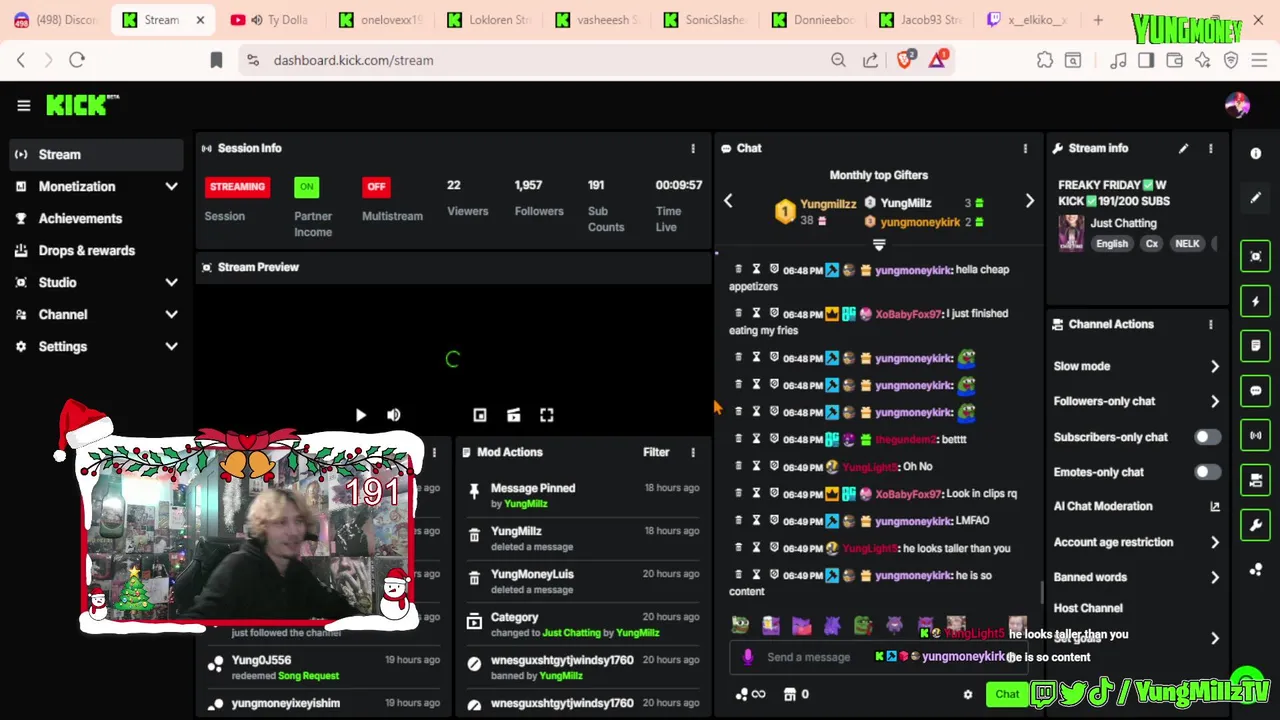Open Followers-only chat options
The width and height of the screenshot is (1280, 720).
click(x=1137, y=401)
